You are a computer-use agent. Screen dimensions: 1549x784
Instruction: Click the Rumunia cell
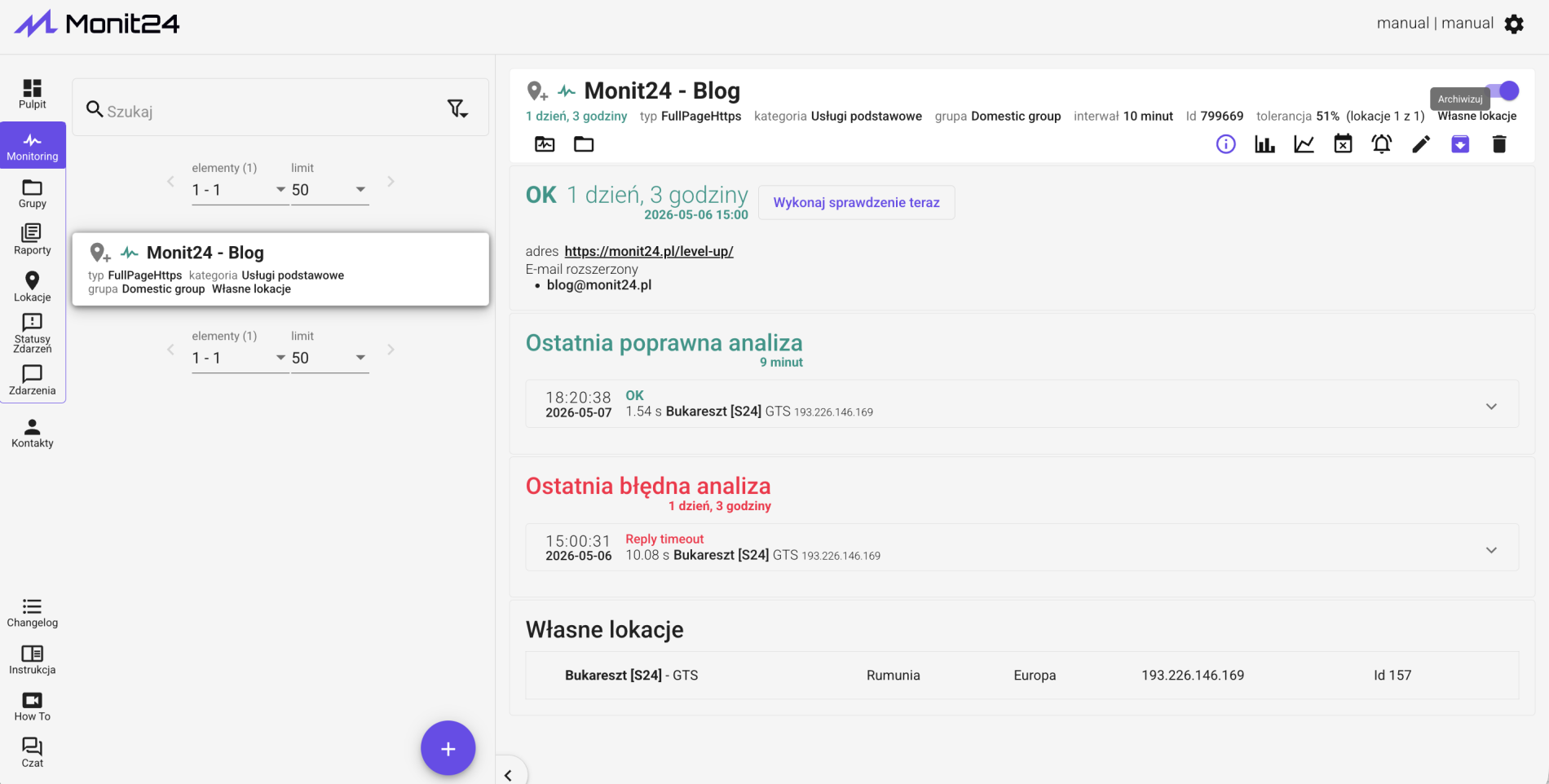894,676
